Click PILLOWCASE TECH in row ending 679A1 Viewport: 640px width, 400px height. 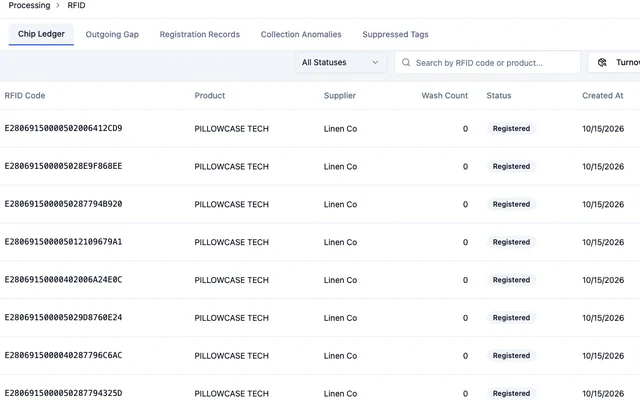(x=231, y=242)
